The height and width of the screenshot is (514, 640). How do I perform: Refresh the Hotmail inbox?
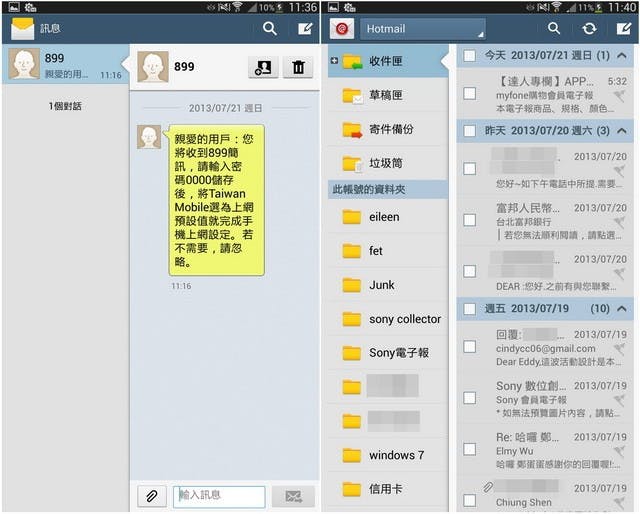589,29
